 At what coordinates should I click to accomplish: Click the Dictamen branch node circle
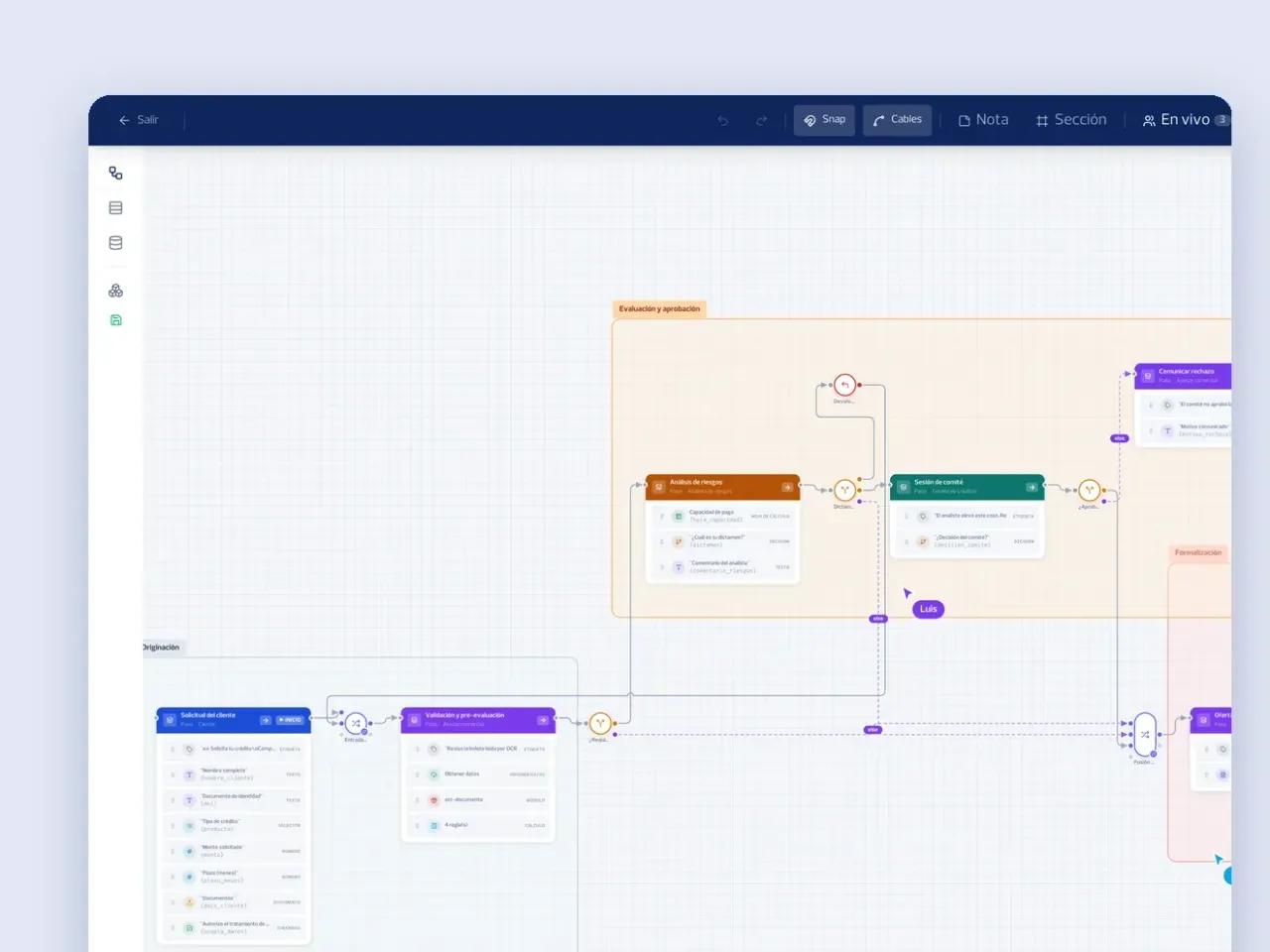pyautogui.click(x=844, y=490)
